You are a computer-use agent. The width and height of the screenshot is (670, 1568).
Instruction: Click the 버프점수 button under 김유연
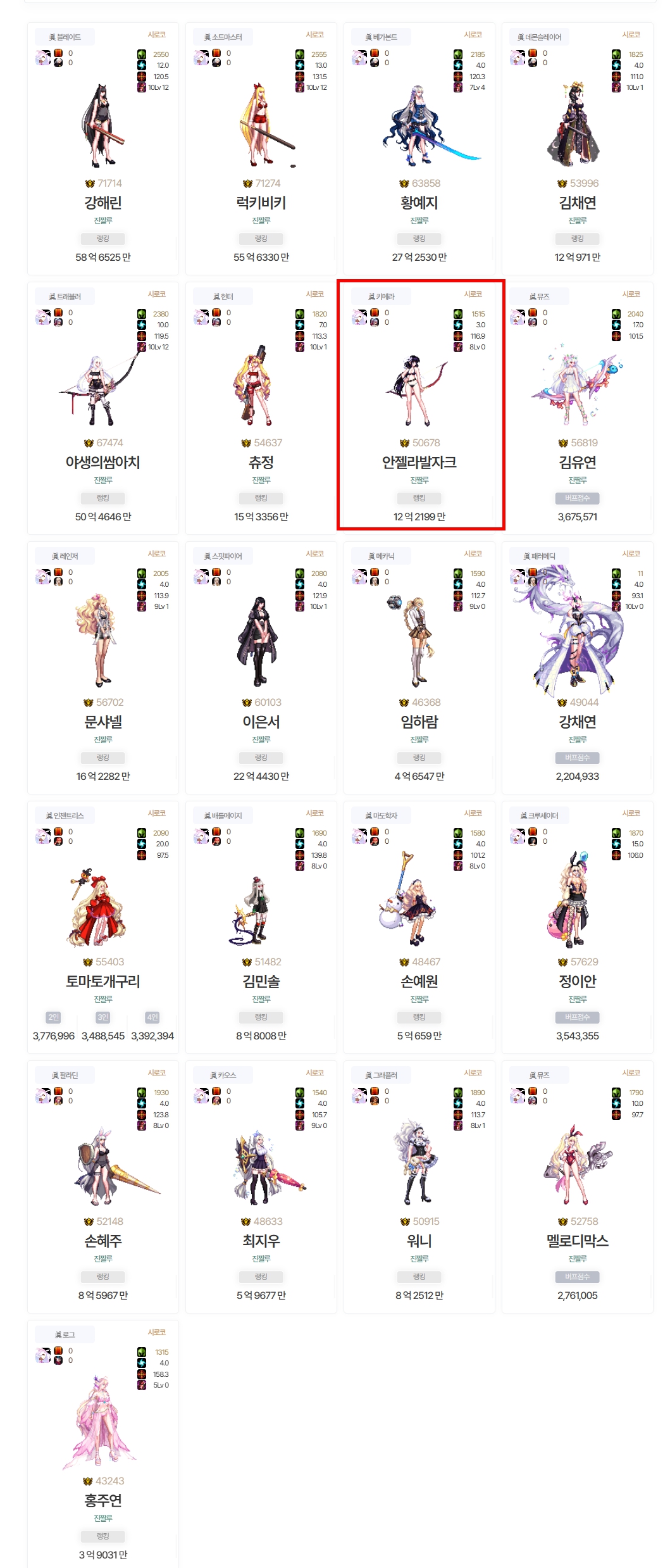[x=578, y=498]
